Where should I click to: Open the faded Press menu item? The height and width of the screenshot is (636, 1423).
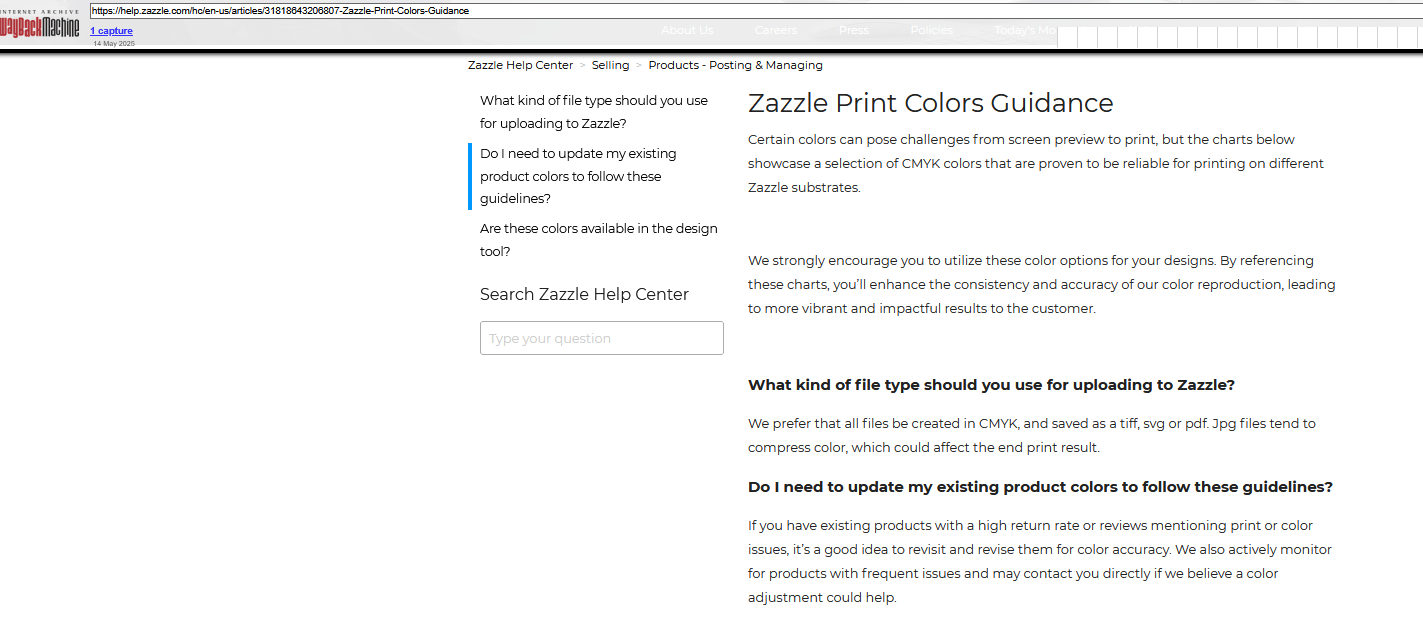(853, 30)
